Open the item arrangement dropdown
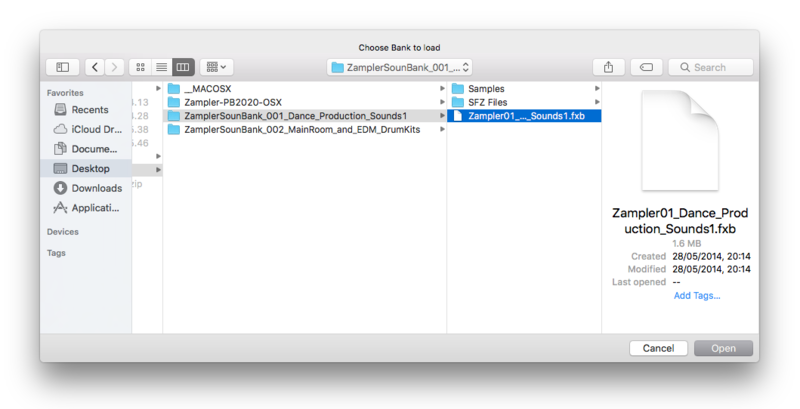This screenshot has width=800, height=409. coord(217,67)
